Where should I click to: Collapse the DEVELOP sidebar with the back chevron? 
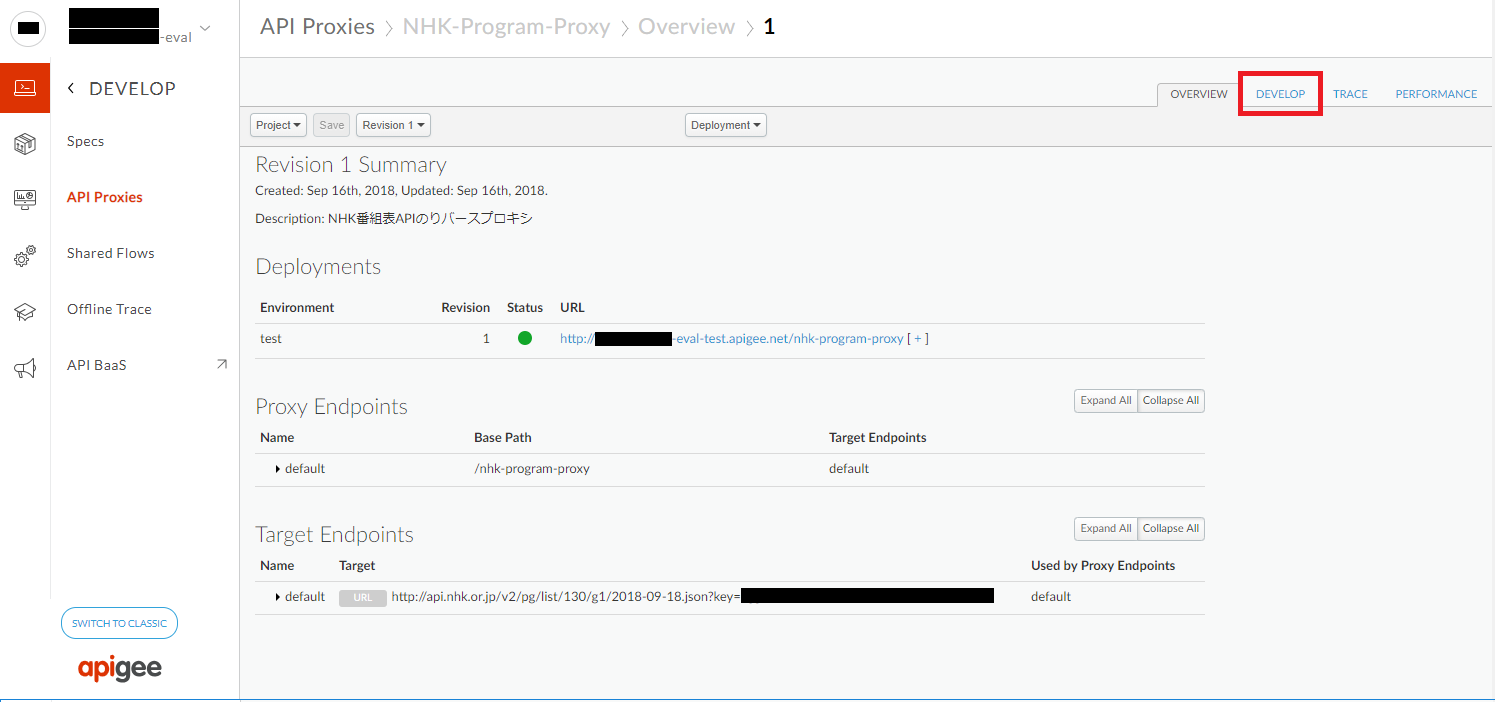pyautogui.click(x=70, y=87)
